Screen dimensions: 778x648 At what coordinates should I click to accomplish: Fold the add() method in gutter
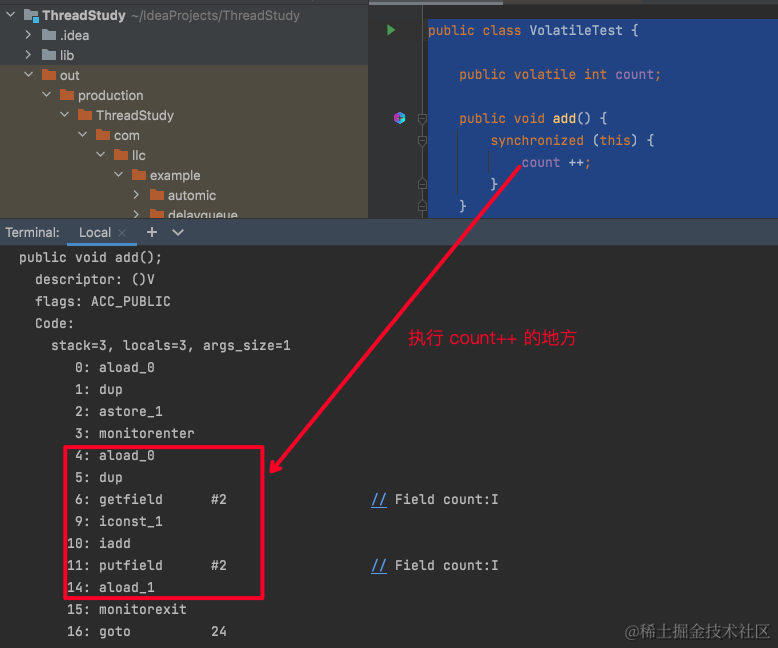pyautogui.click(x=422, y=119)
